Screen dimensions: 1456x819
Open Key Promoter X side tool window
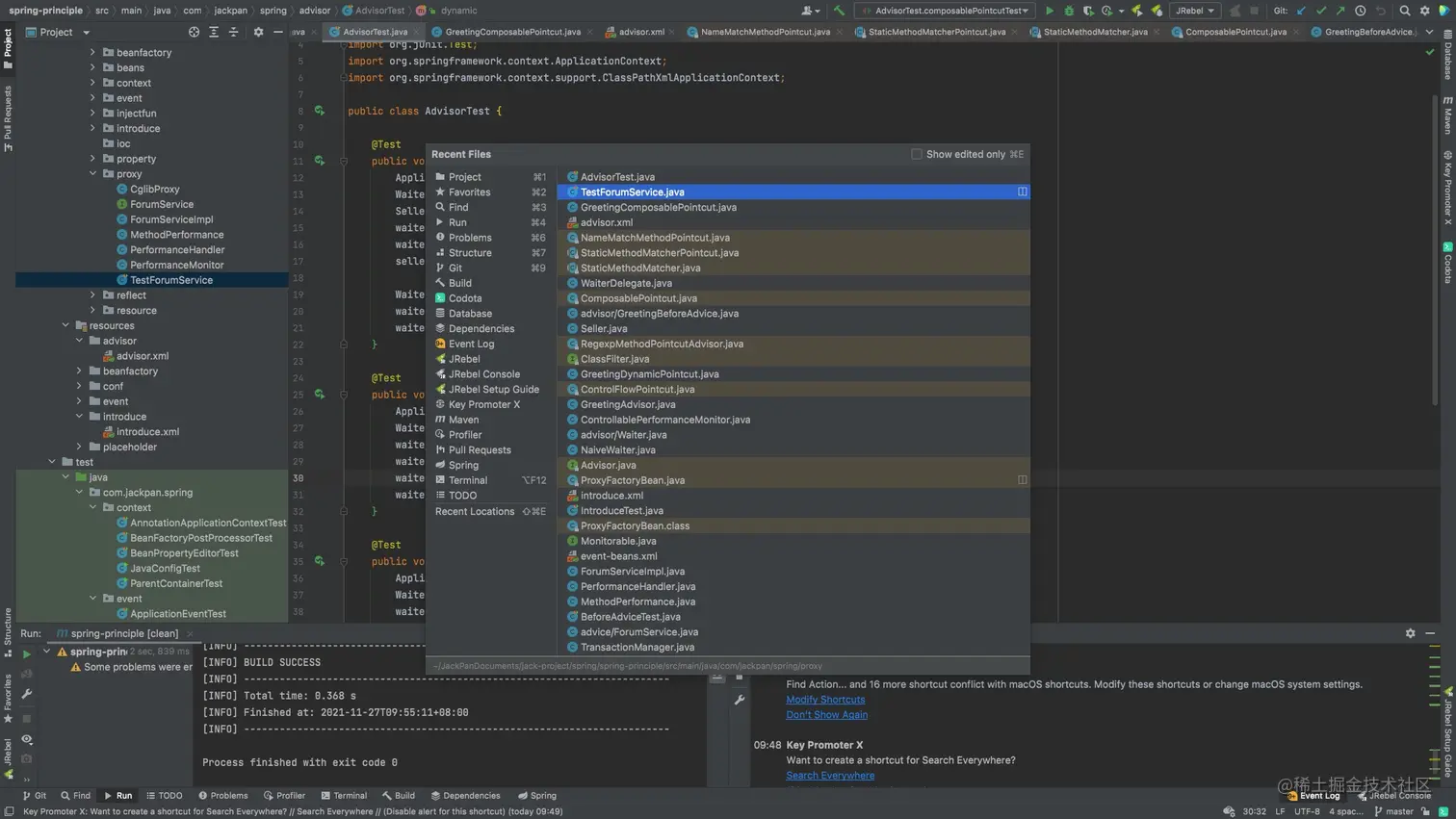[x=1447, y=188]
